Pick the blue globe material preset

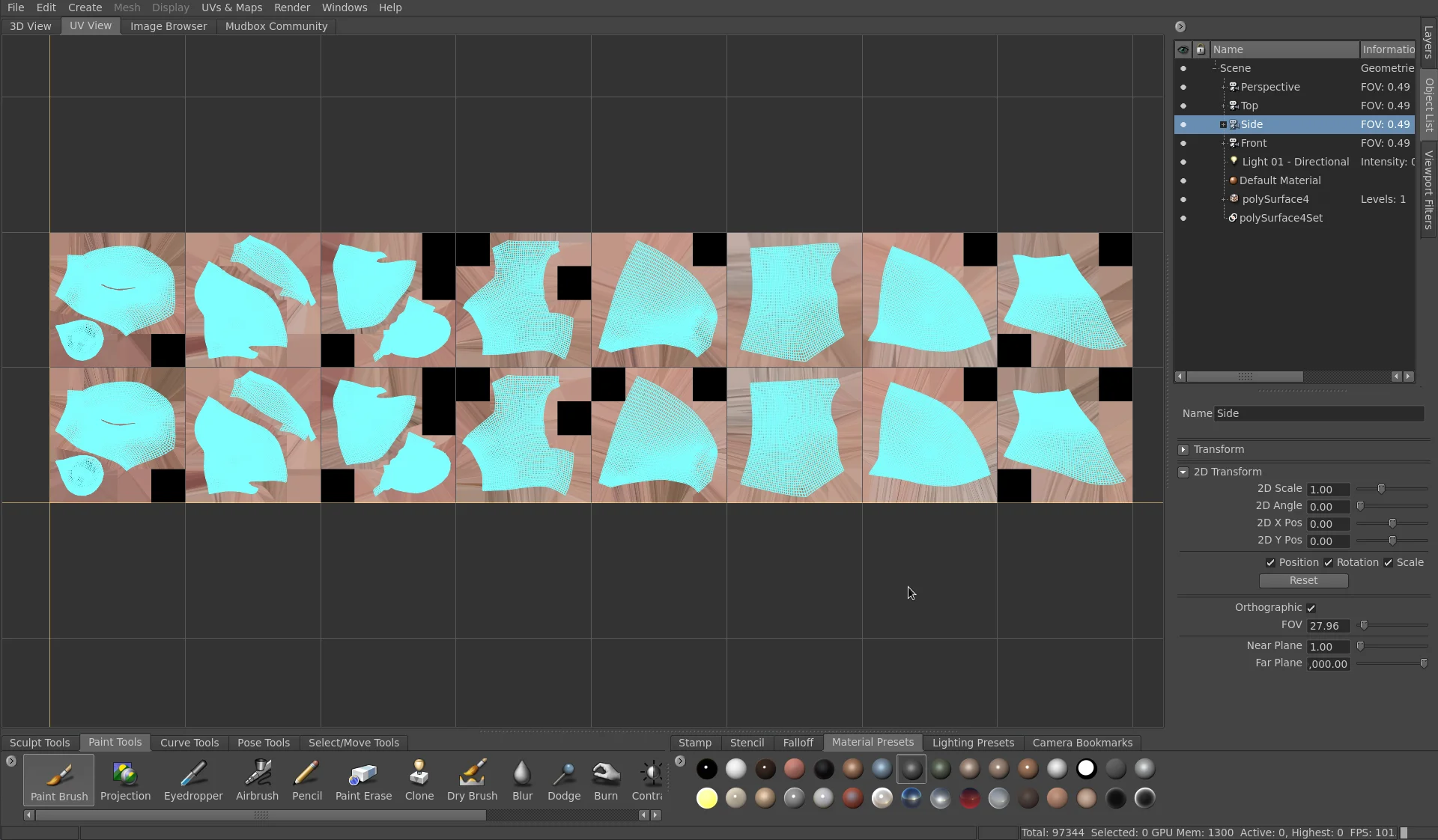(x=911, y=798)
